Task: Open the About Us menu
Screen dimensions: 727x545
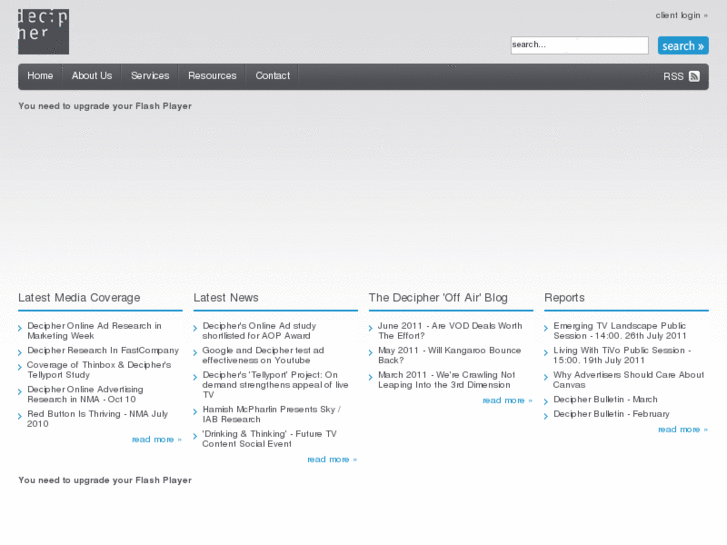Action: [92, 76]
